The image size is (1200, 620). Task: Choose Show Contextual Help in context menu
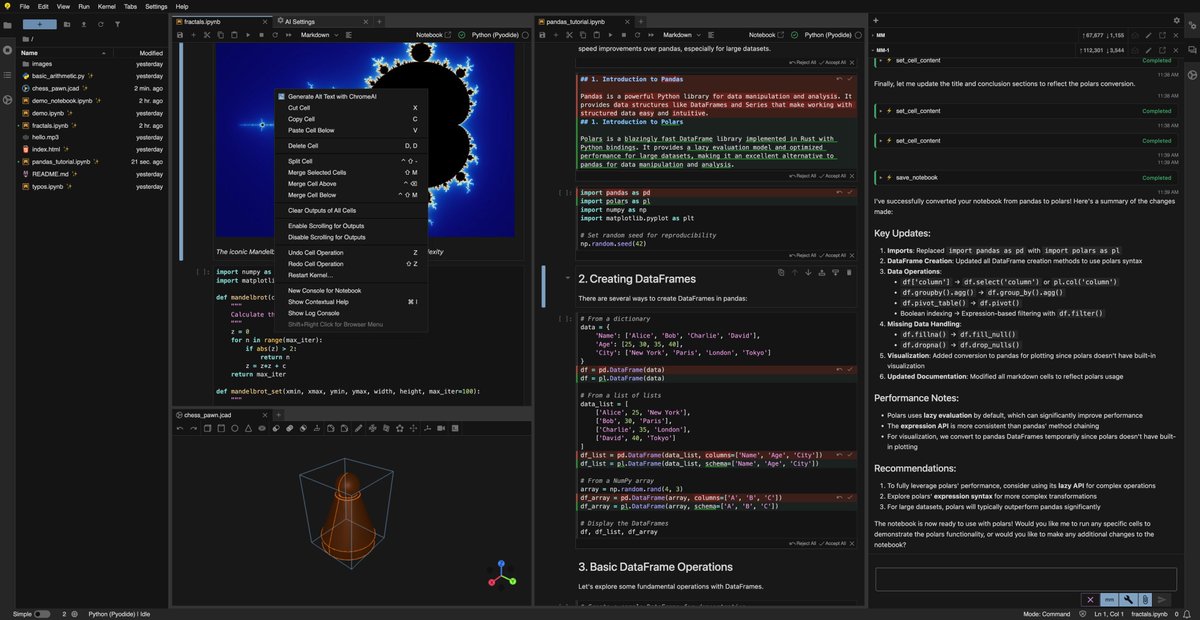point(350,301)
